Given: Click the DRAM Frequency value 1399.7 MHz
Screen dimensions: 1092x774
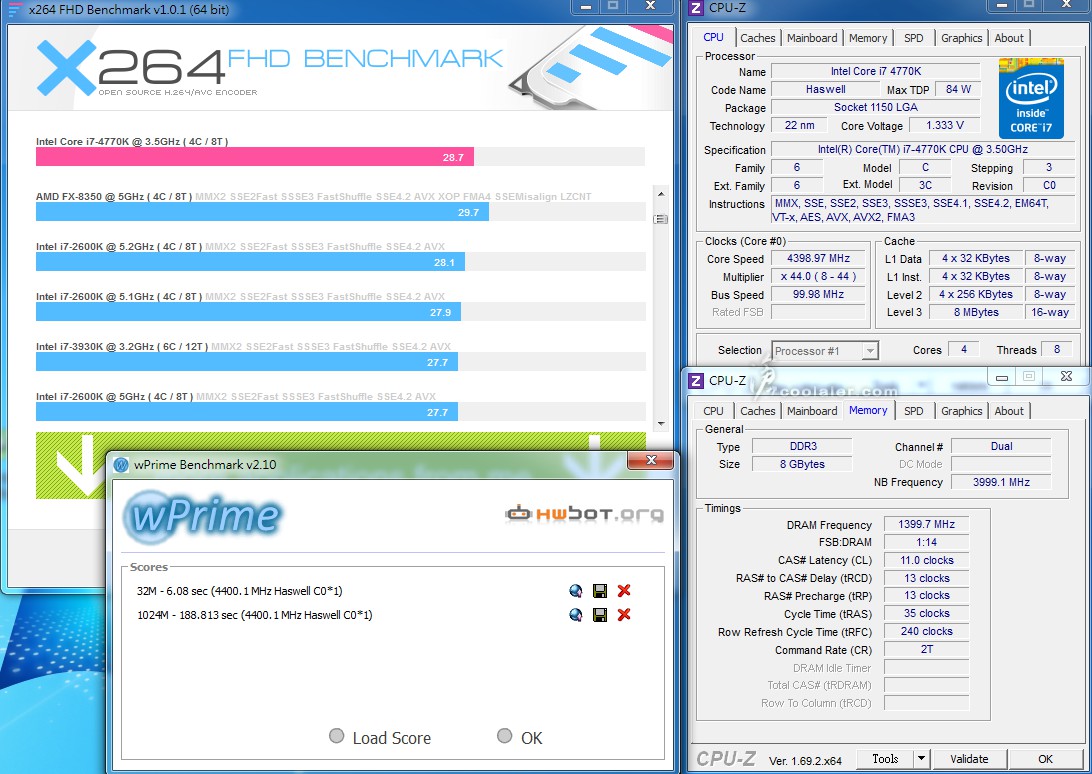Looking at the screenshot, I should [x=926, y=525].
